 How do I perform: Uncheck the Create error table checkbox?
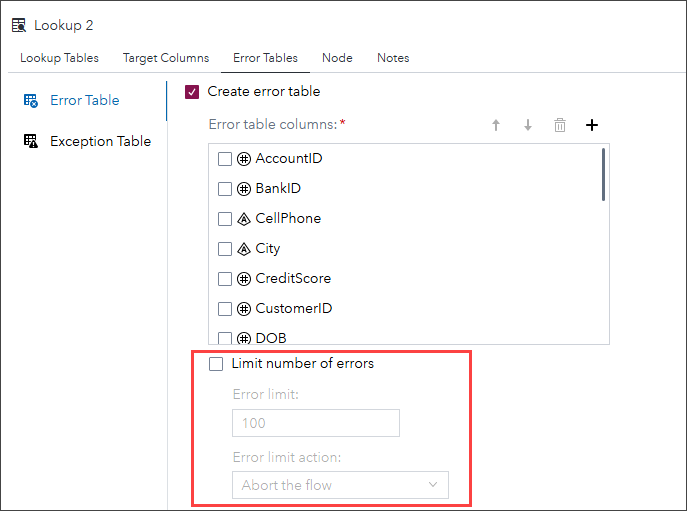pos(193,92)
